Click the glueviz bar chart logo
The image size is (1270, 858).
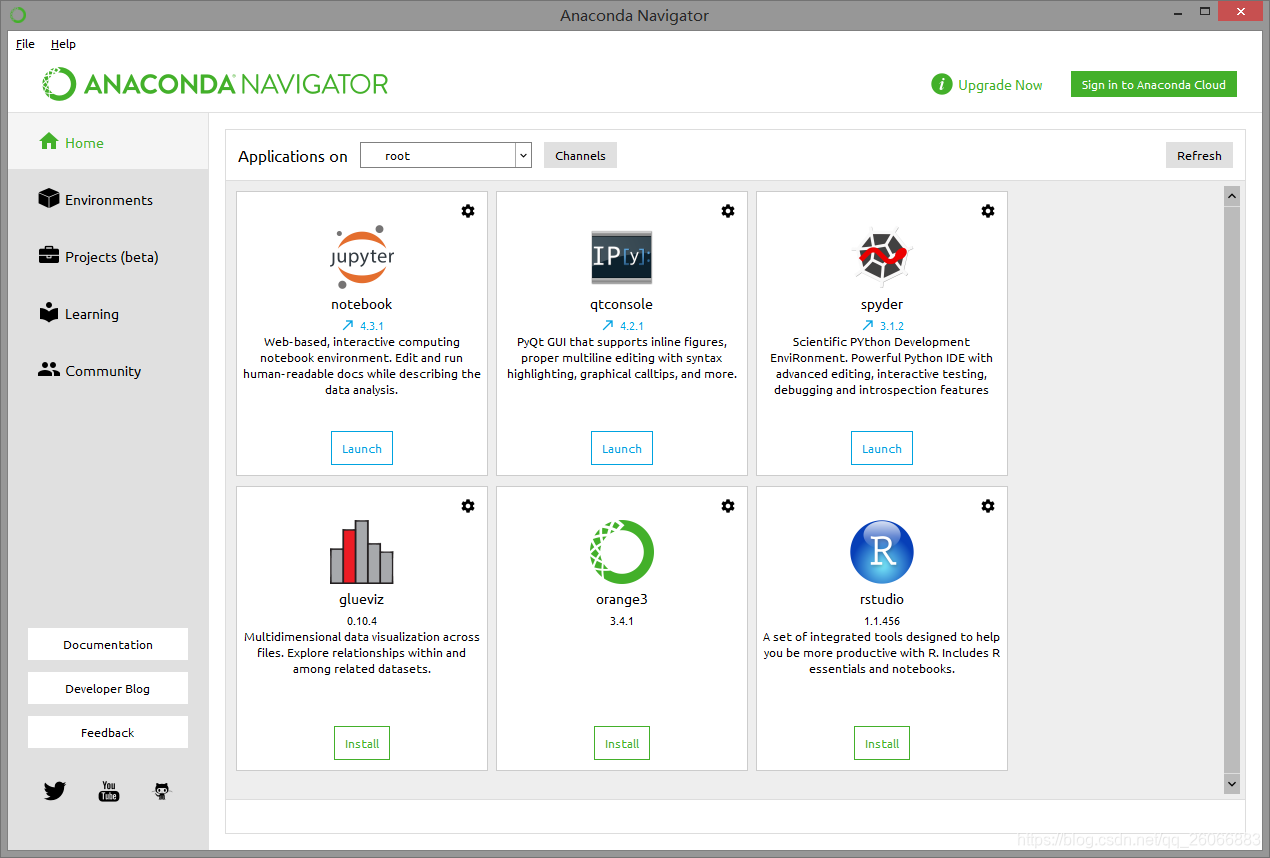[362, 552]
